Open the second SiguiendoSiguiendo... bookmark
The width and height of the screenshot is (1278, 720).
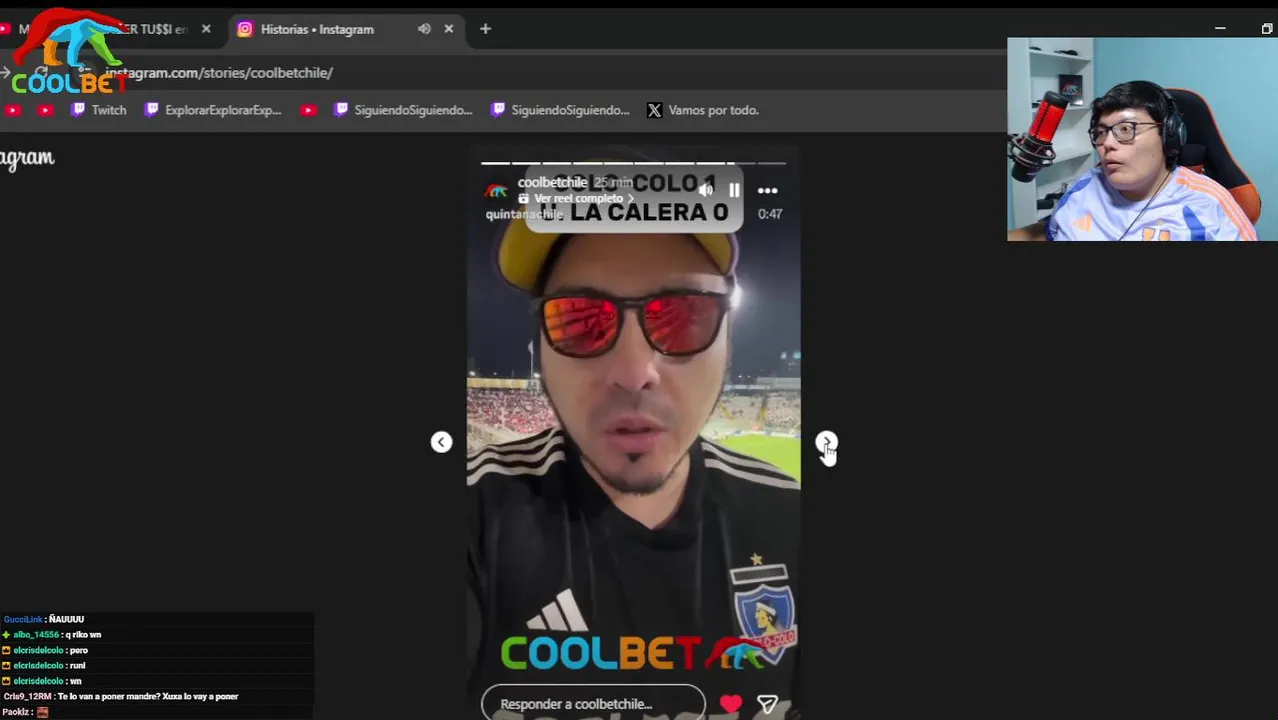click(x=560, y=110)
